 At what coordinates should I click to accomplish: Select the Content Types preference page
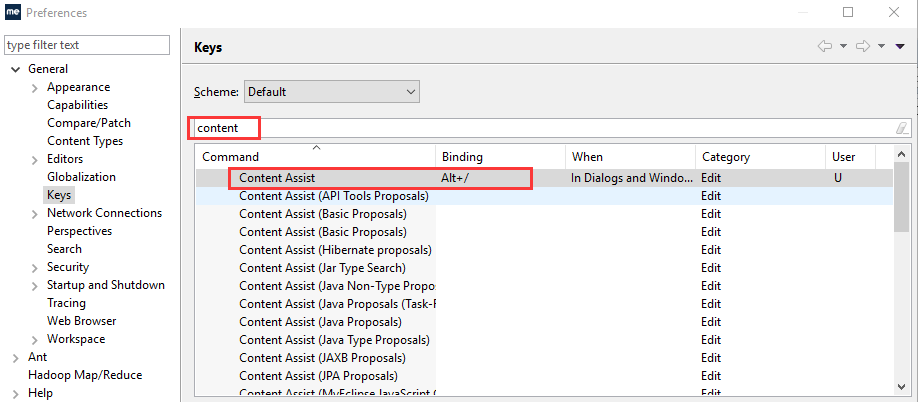coord(85,141)
